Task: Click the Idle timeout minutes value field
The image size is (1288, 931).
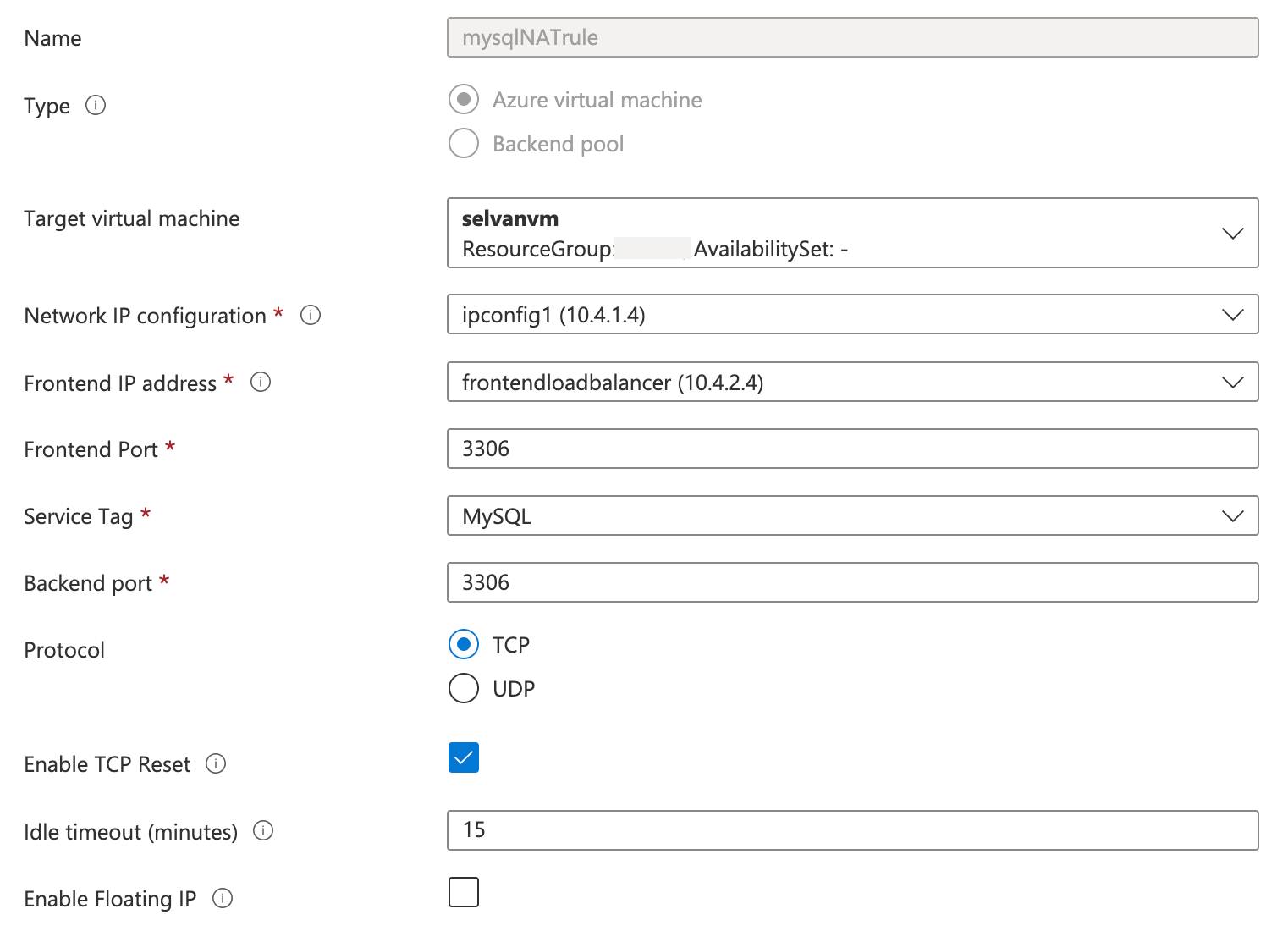Action: click(853, 830)
